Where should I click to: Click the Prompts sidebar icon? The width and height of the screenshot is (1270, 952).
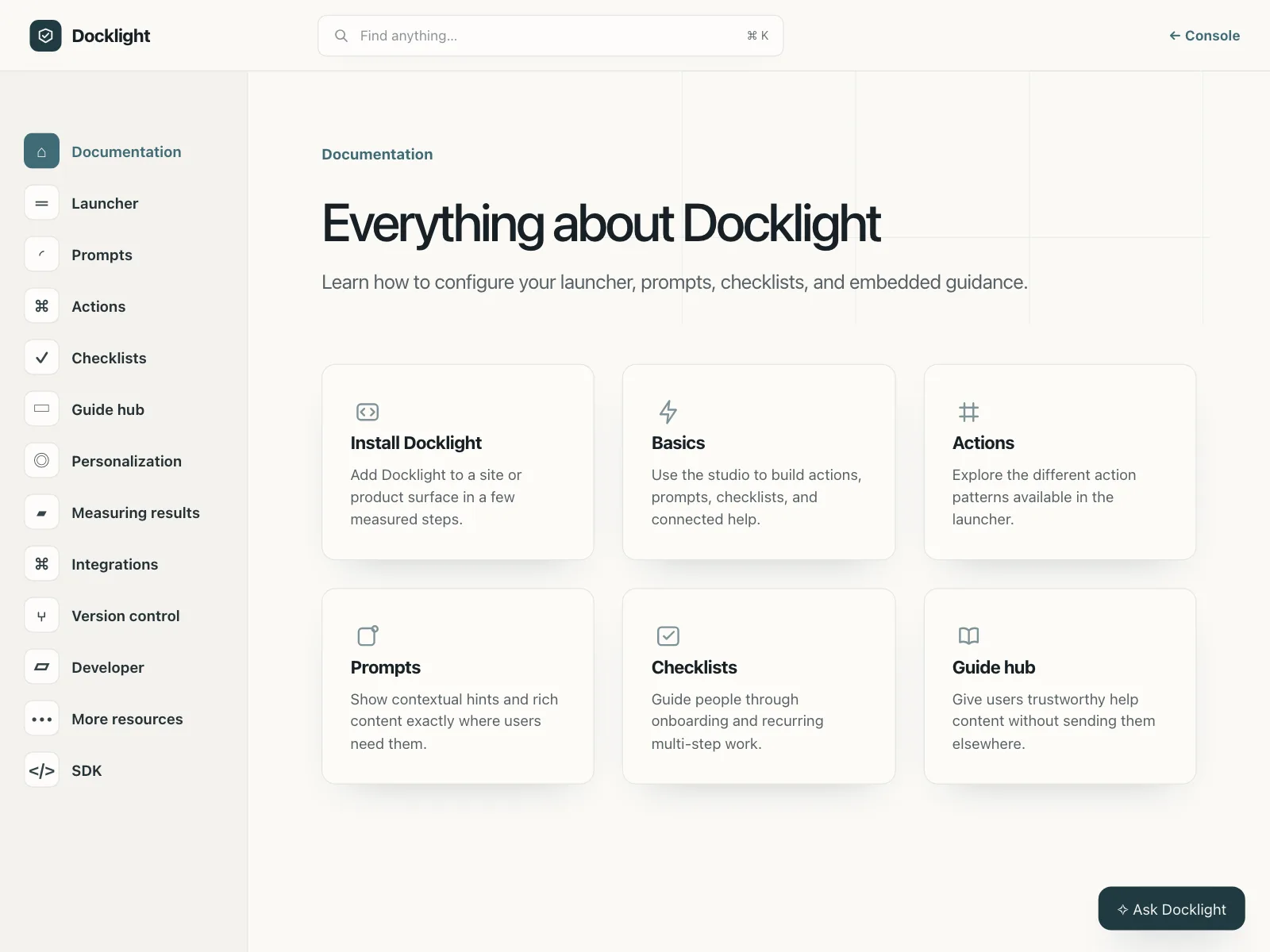[x=41, y=255]
